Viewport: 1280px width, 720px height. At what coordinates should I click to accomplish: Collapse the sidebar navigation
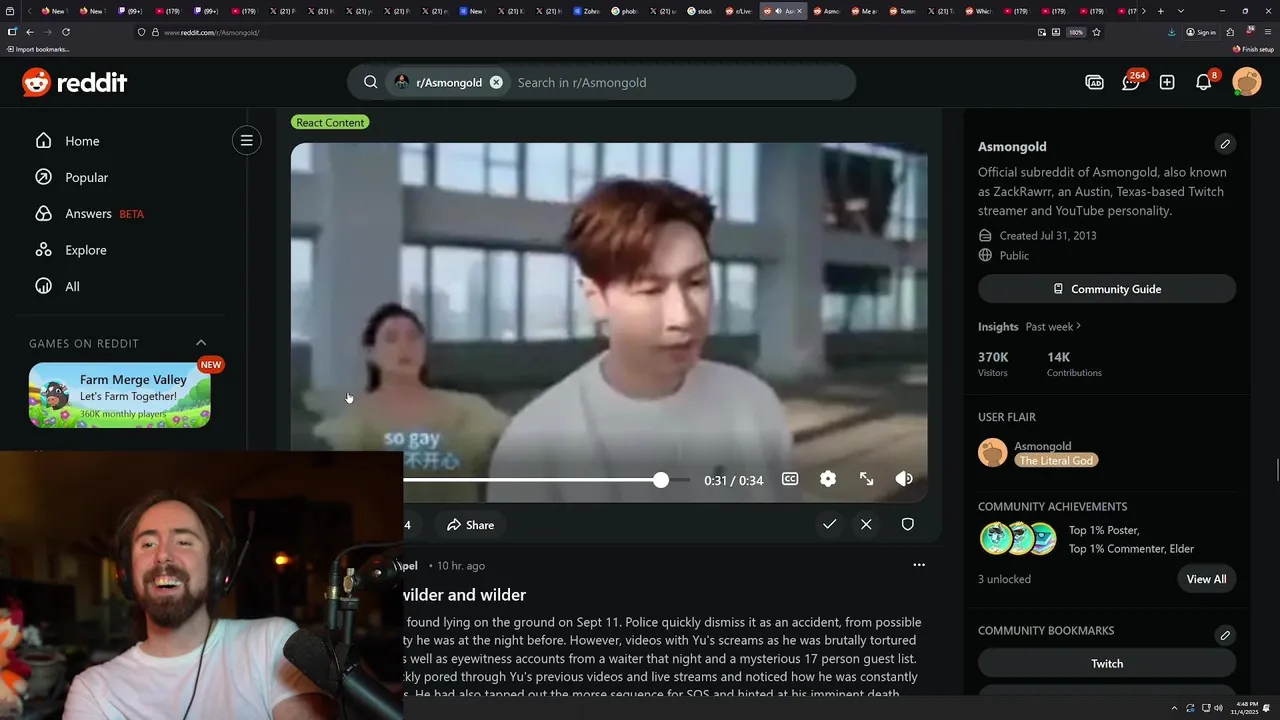coord(246,140)
